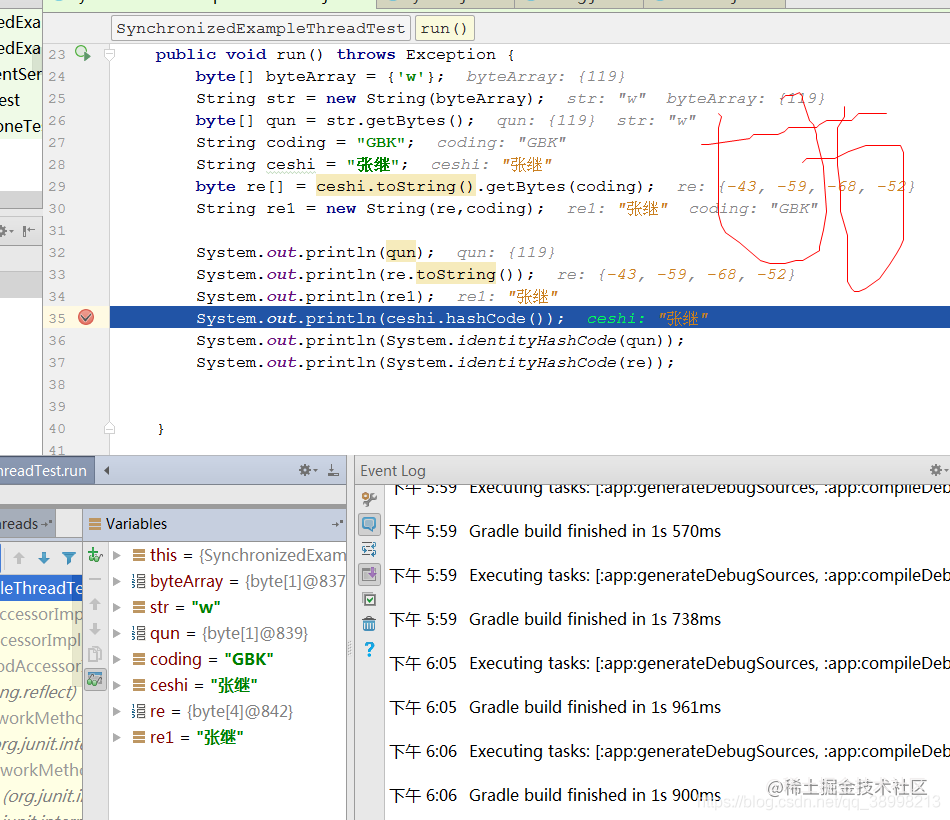Switch to the SynchronizedExampleThreadTest tab
Screen dimensions: 950x820
pos(260,28)
